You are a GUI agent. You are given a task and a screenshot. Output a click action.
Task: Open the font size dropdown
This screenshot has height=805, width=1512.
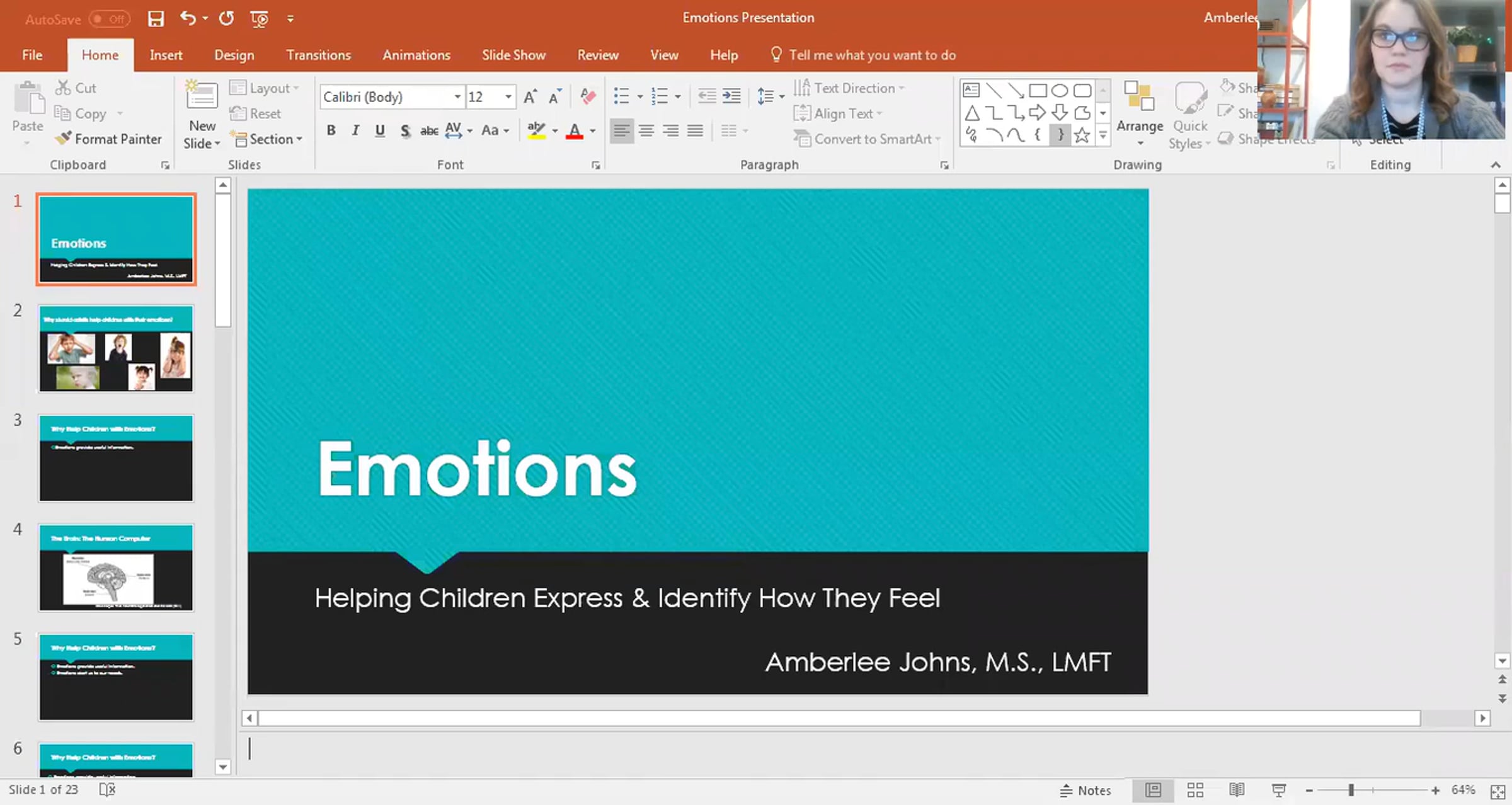[508, 96]
